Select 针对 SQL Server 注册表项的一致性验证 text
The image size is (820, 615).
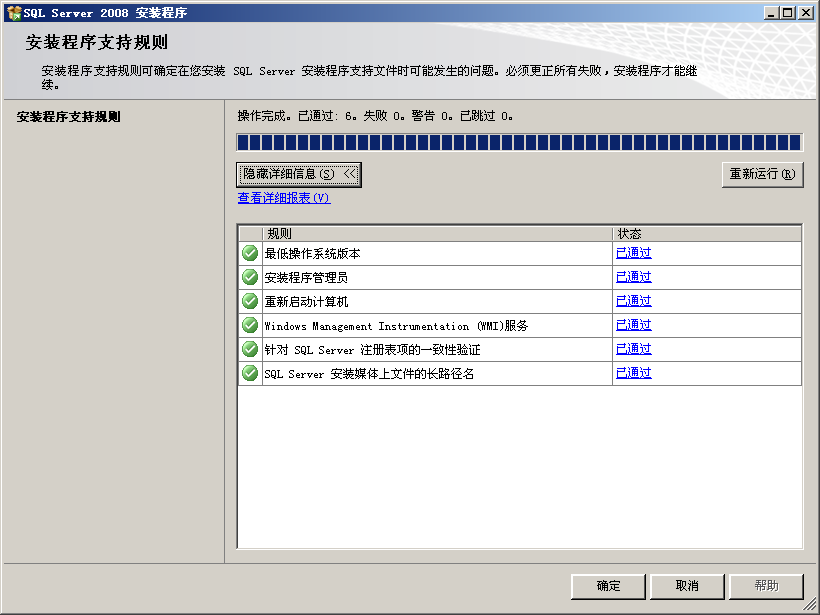(372, 350)
